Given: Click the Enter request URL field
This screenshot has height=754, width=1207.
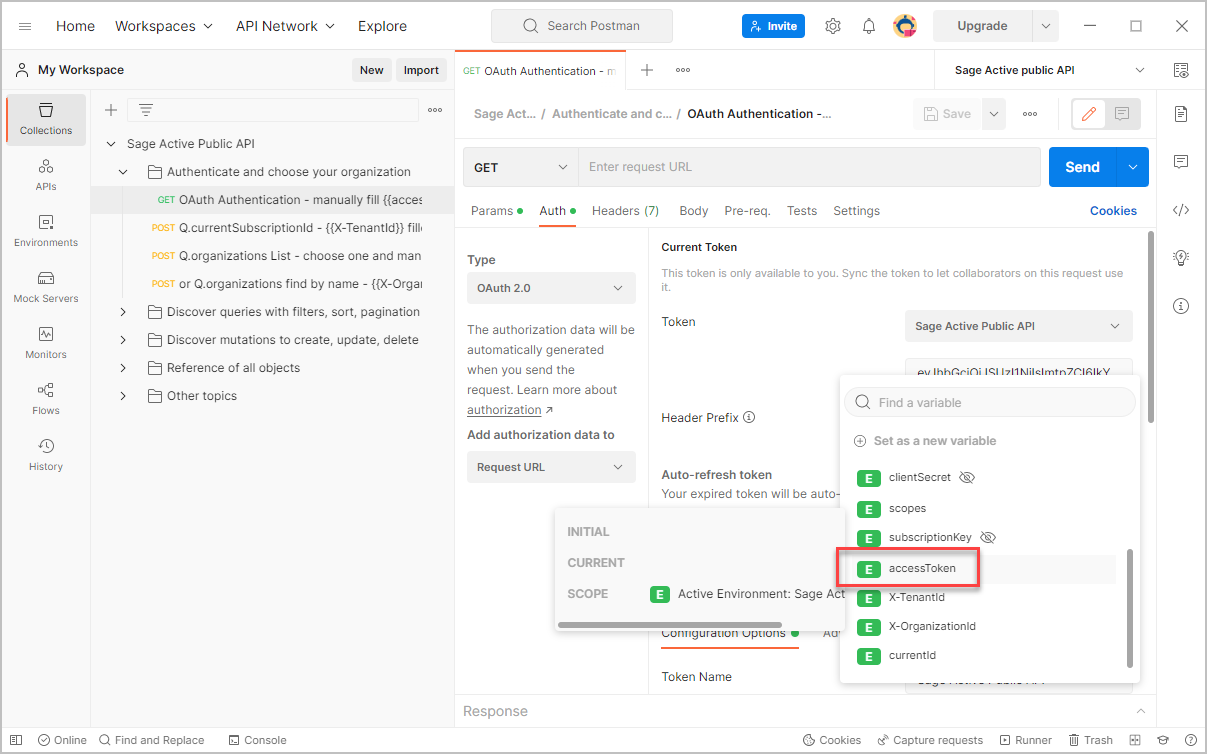Looking at the screenshot, I should pyautogui.click(x=809, y=167).
